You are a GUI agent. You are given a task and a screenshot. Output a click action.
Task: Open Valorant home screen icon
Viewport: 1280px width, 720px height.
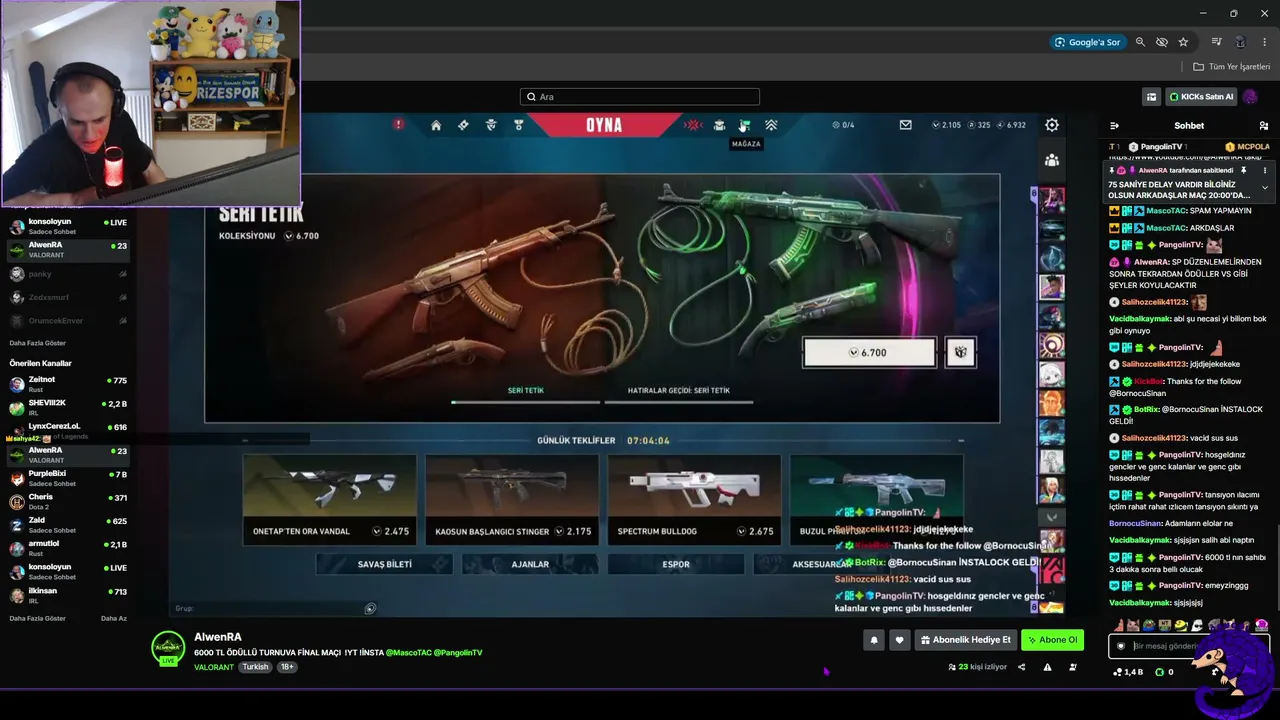tap(436, 125)
